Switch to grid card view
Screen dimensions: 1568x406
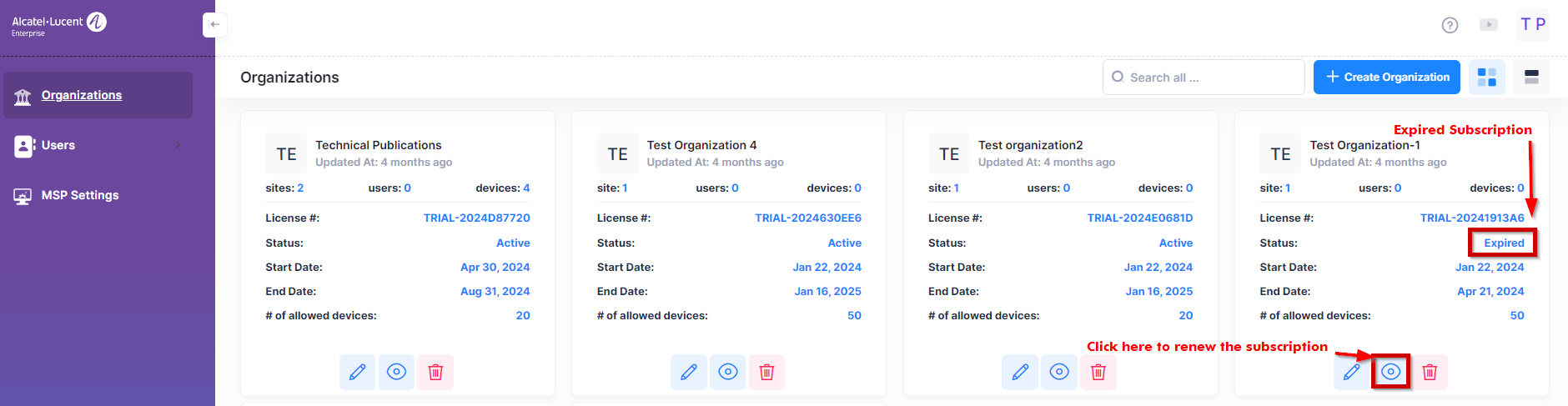click(x=1486, y=78)
